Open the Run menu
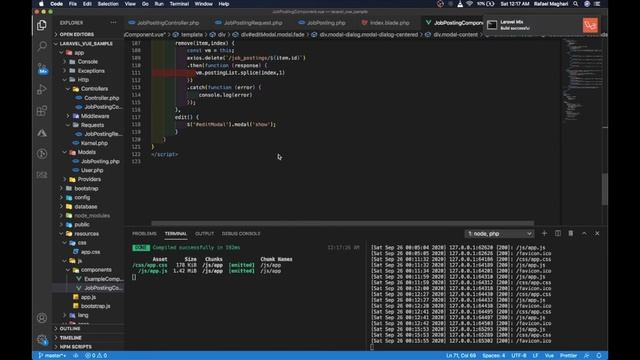The height and width of the screenshot is (360, 640). (159, 4)
